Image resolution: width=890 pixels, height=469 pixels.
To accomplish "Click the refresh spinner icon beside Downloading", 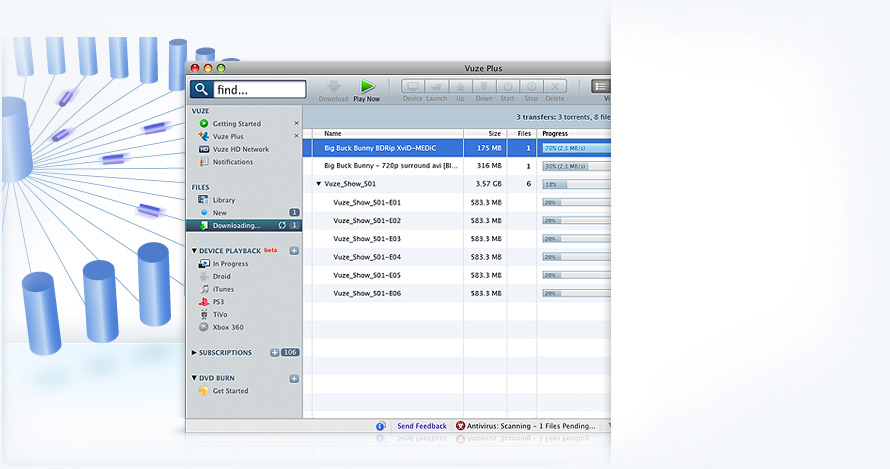I will (282, 225).
